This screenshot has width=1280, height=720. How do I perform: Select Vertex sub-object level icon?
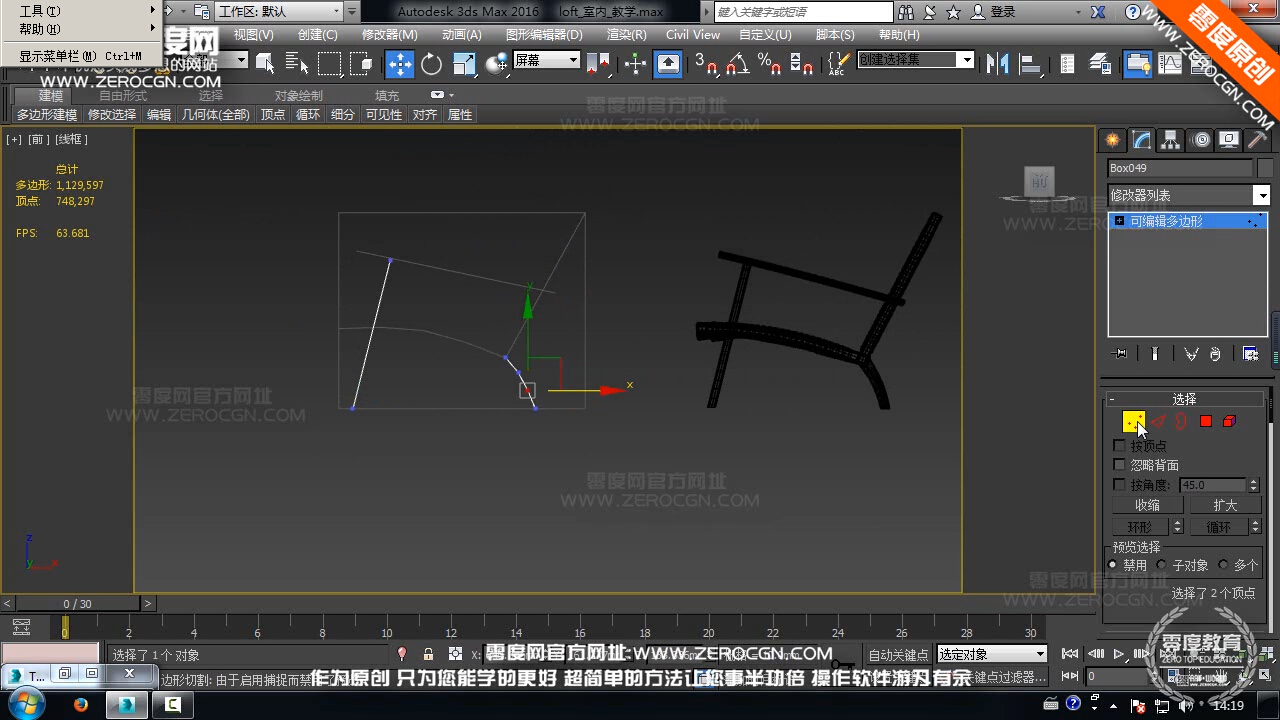(x=1133, y=421)
